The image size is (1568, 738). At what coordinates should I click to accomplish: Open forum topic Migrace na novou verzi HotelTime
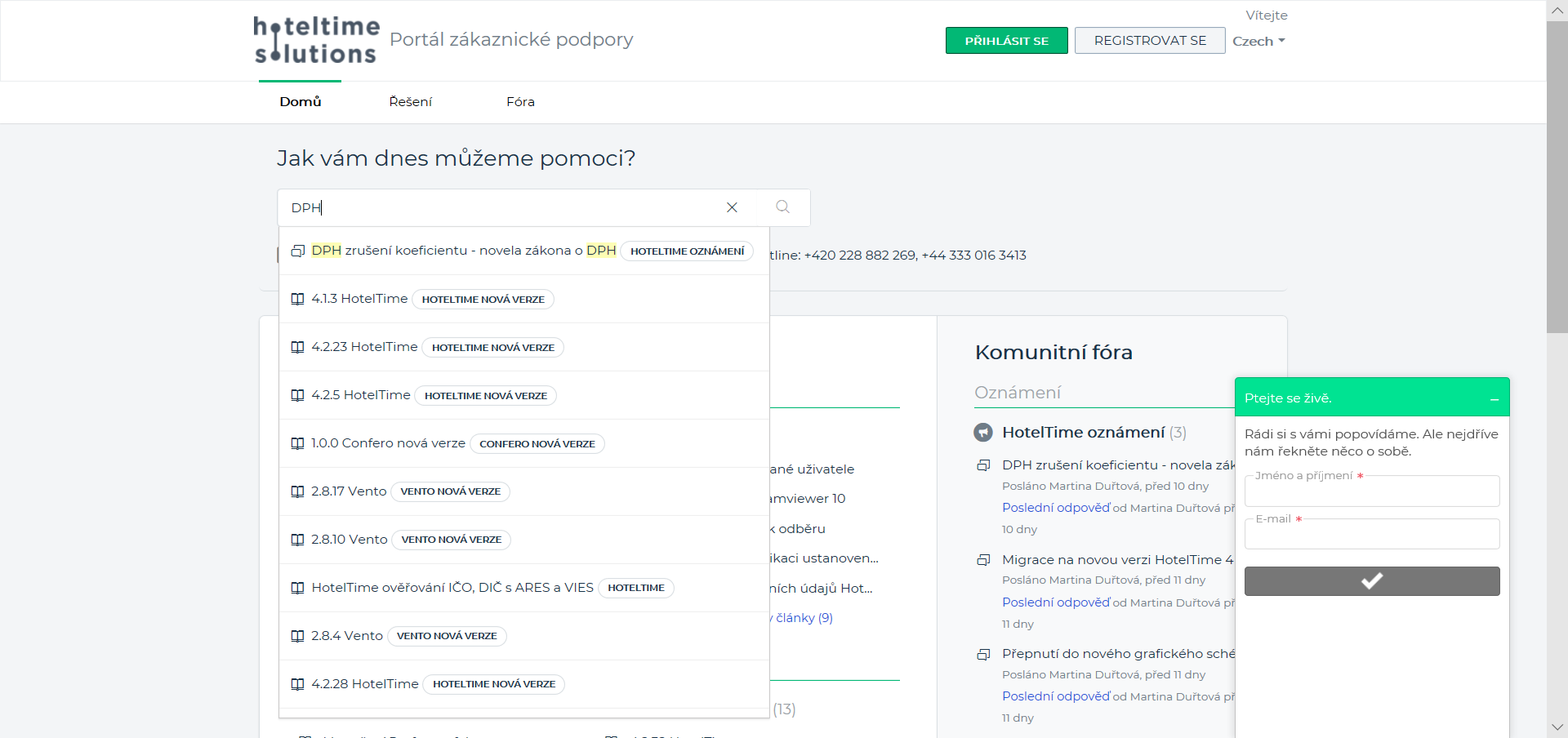[1118, 560]
